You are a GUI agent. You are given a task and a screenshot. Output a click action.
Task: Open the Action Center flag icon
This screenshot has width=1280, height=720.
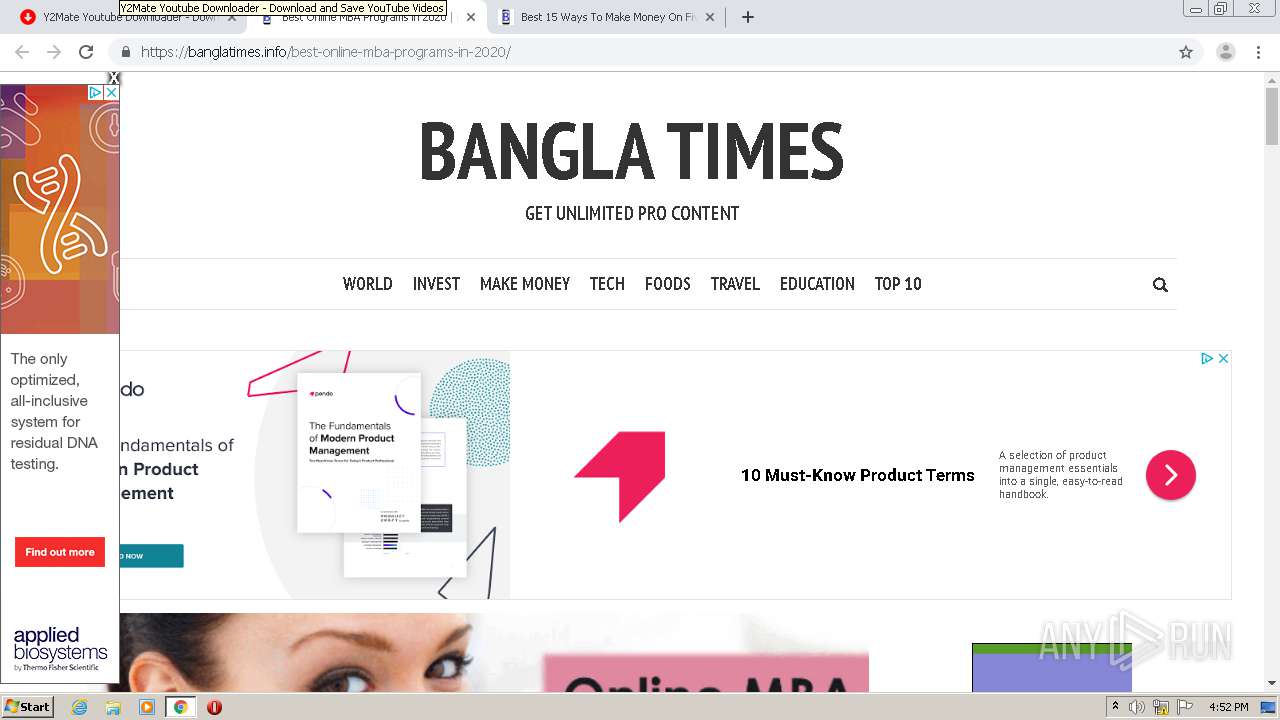pos(1185,707)
